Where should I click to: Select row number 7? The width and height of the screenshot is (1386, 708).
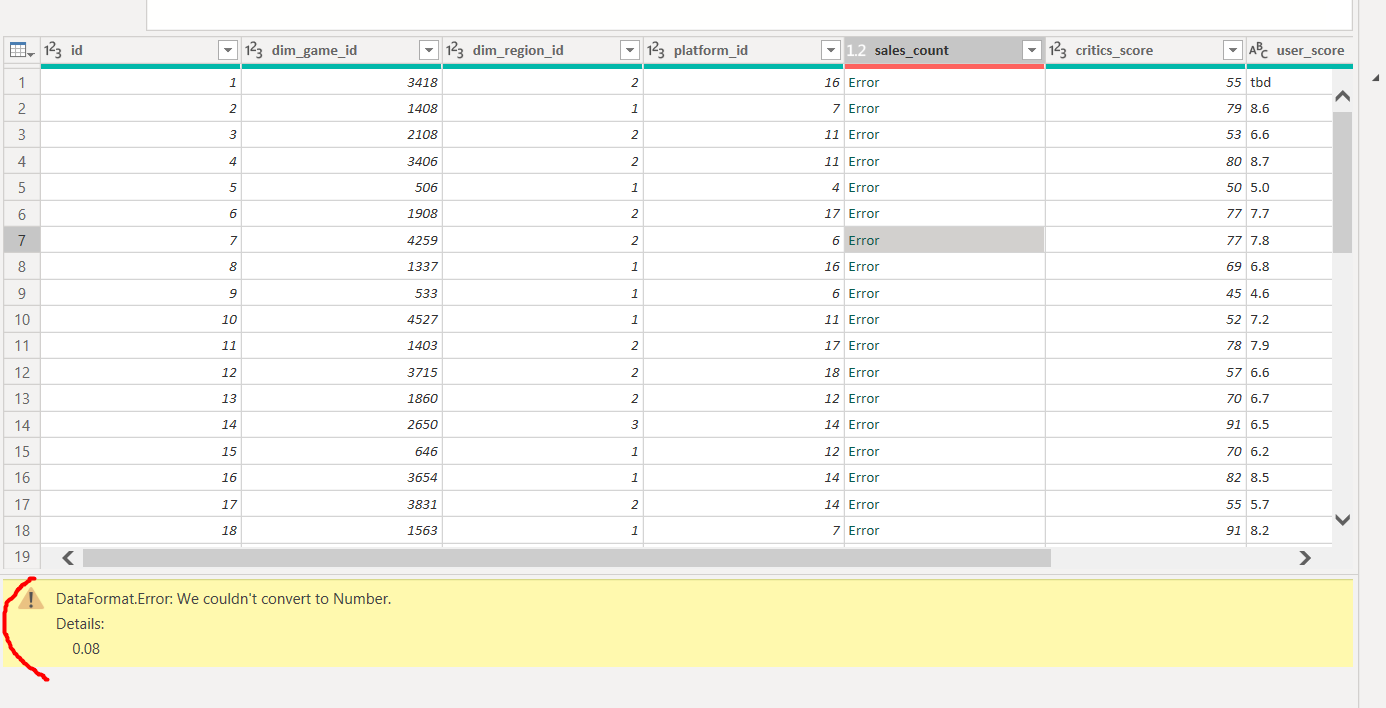22,240
